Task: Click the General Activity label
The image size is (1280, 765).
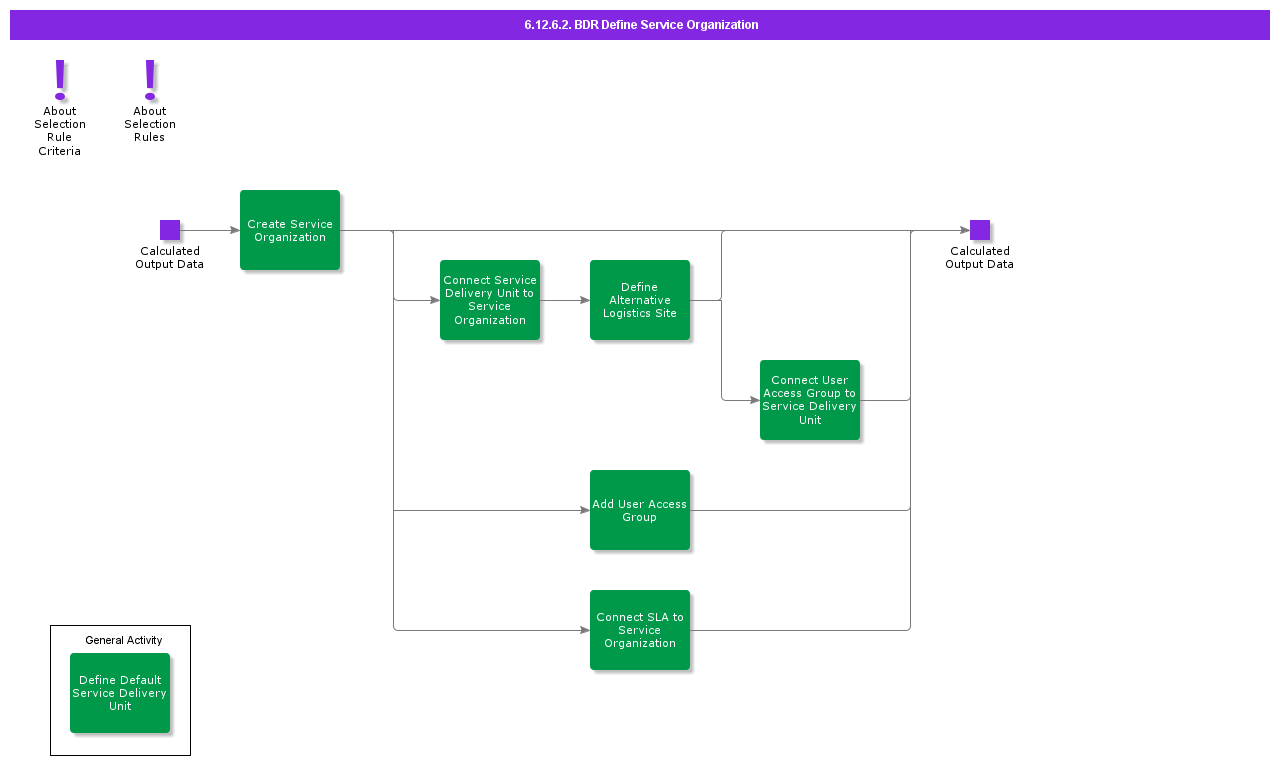Action: point(124,640)
